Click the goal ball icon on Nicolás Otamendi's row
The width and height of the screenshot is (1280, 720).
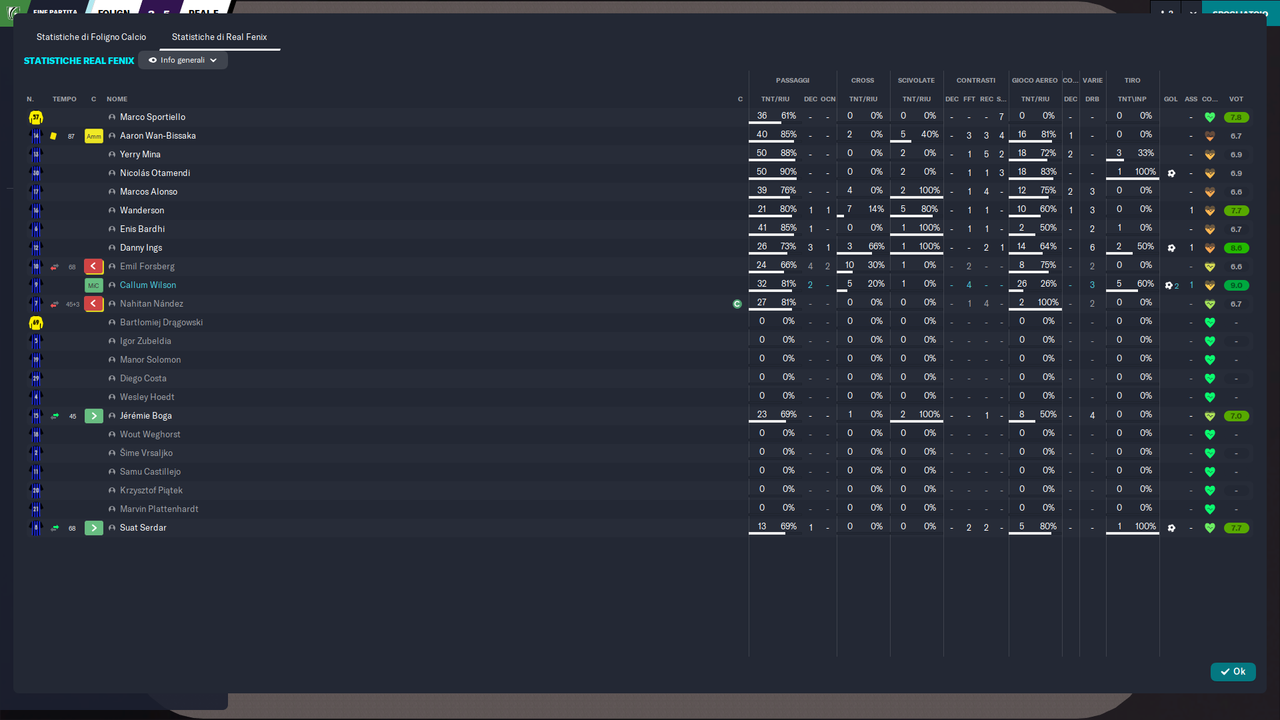click(1171, 173)
